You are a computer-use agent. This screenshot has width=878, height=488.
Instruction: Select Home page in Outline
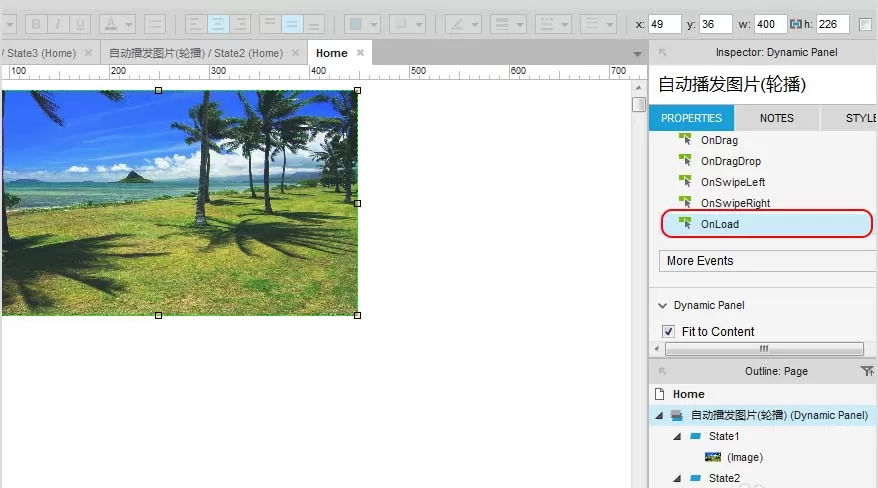coord(688,394)
